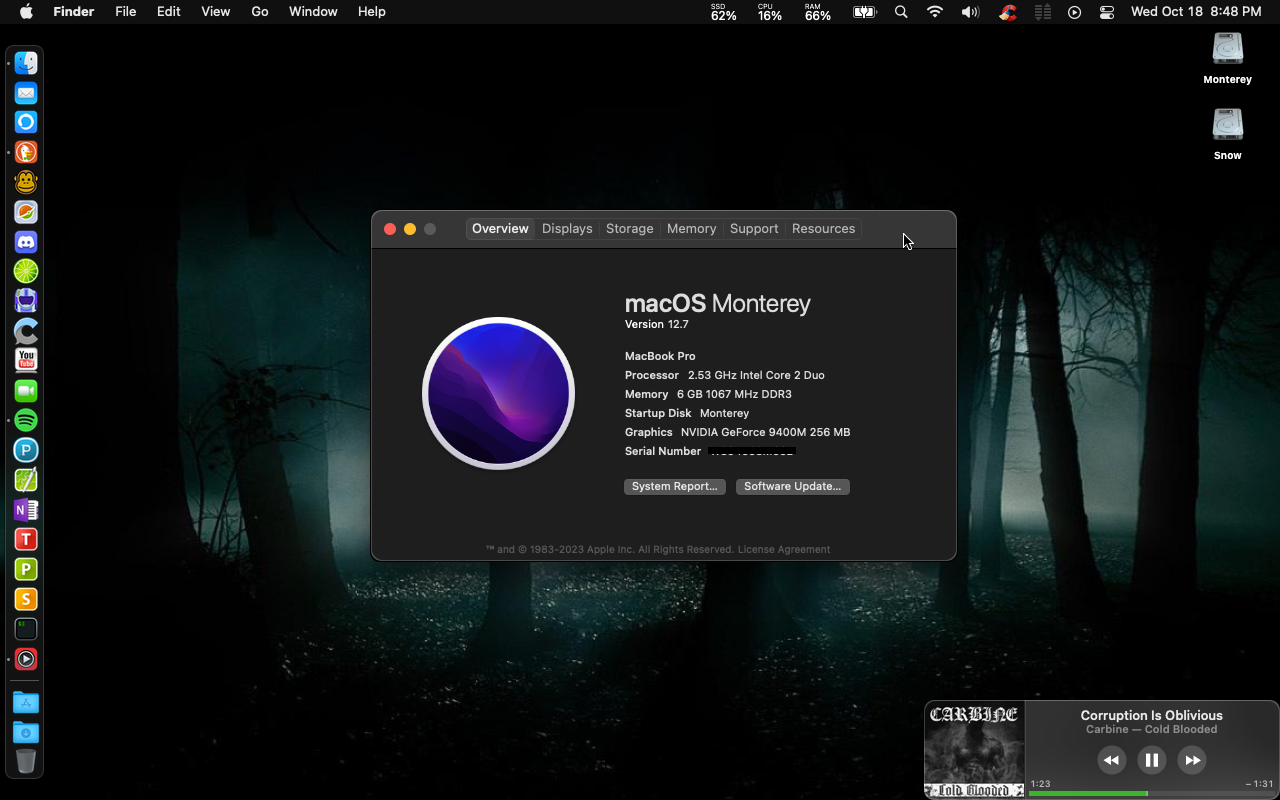The height and width of the screenshot is (800, 1280).
Task: Open Spotlight search in menu bar
Action: (901, 12)
